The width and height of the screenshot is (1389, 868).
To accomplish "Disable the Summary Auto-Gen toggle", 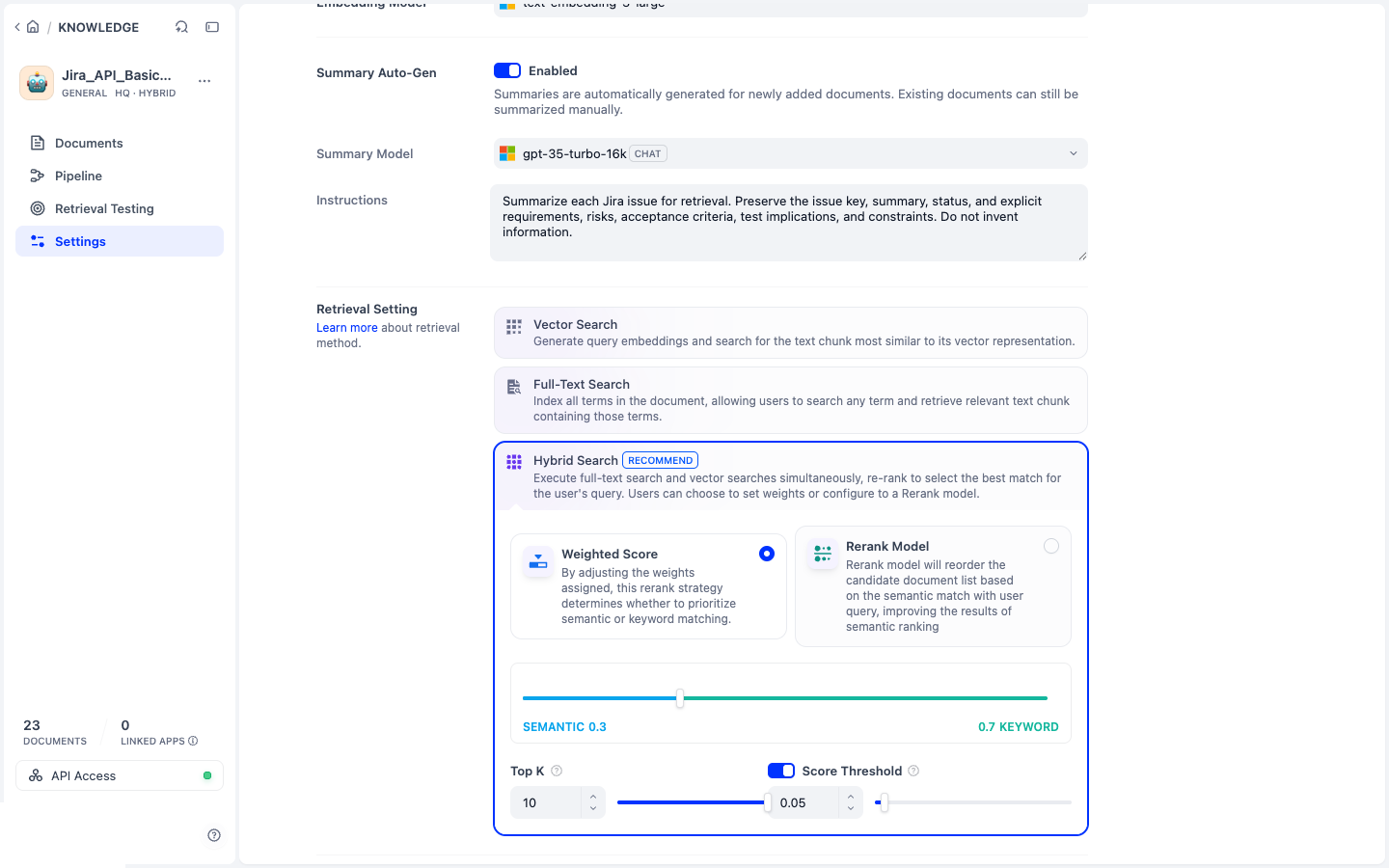I will (507, 70).
